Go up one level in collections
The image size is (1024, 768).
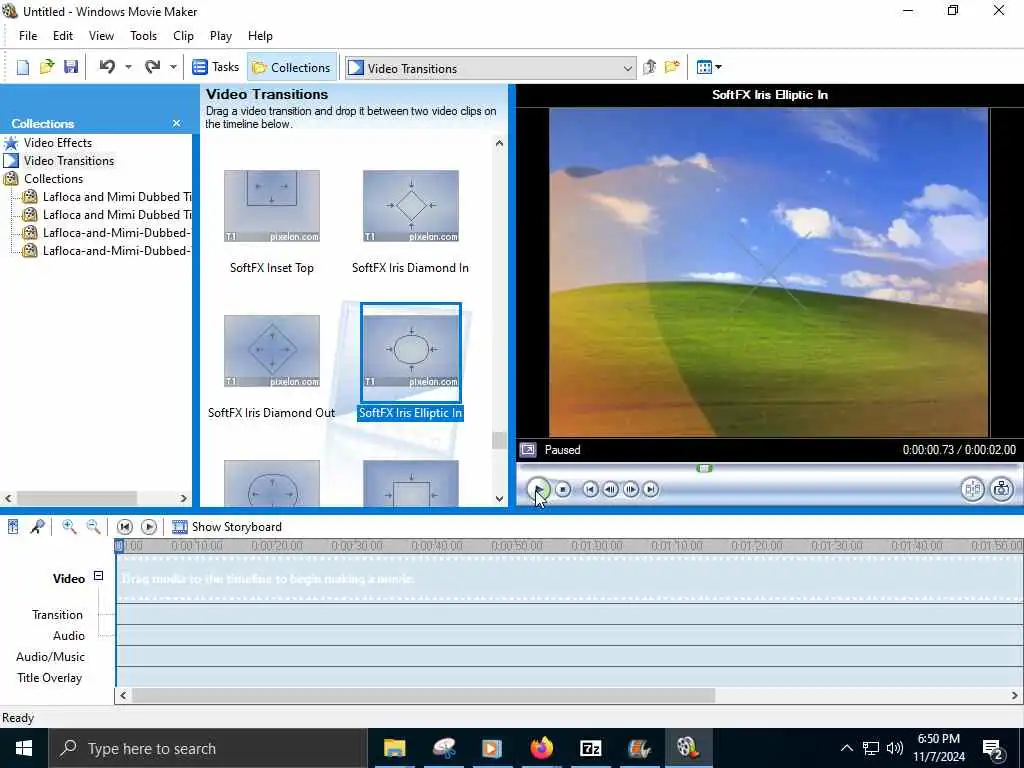pos(649,67)
